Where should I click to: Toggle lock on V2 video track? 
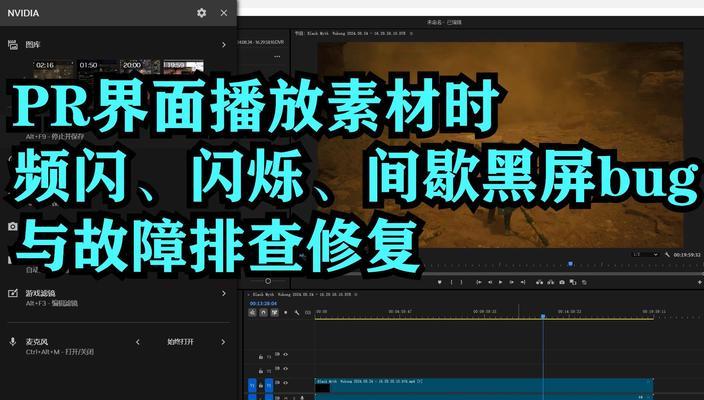[260, 371]
